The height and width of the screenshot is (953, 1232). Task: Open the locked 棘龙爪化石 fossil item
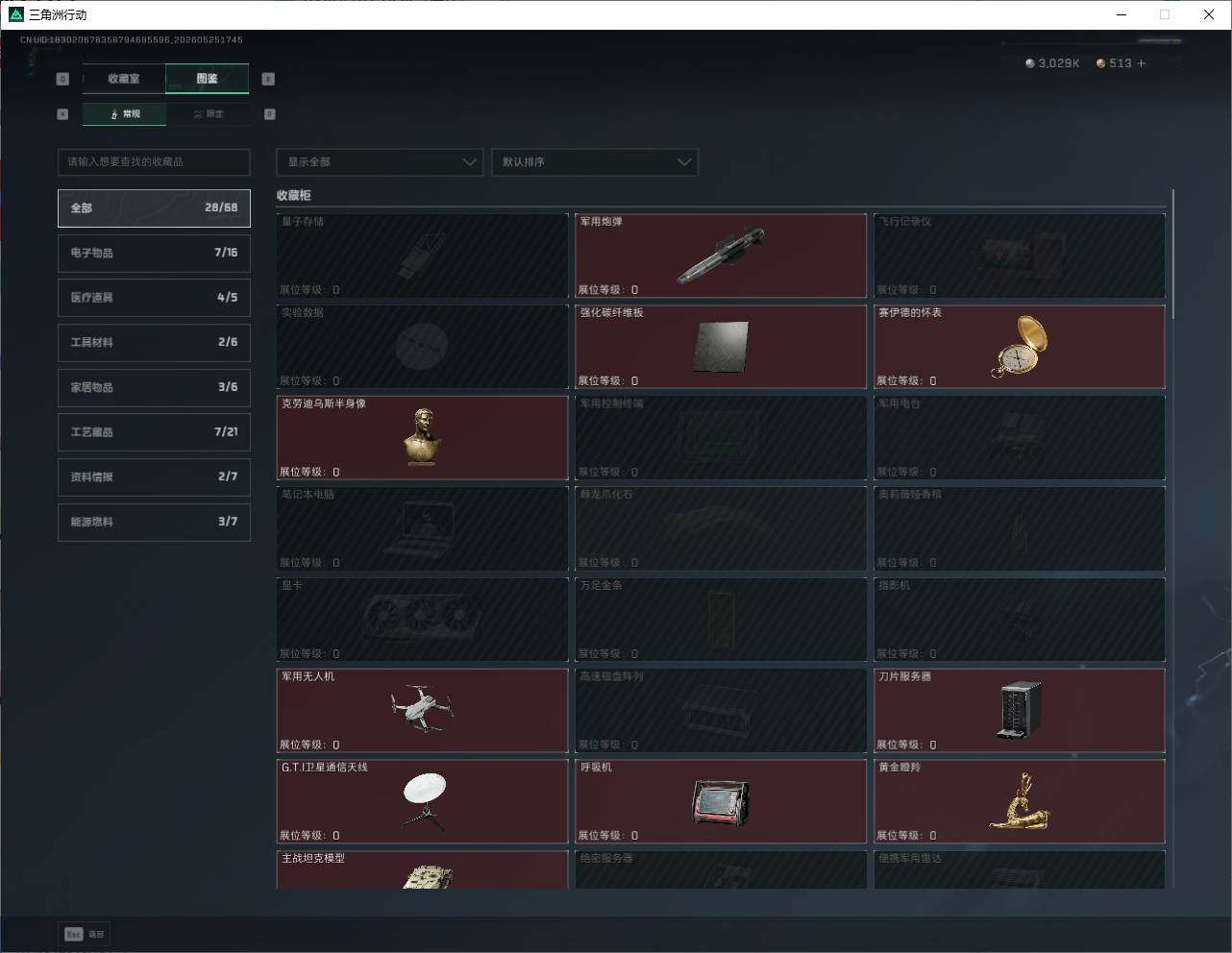(x=721, y=528)
